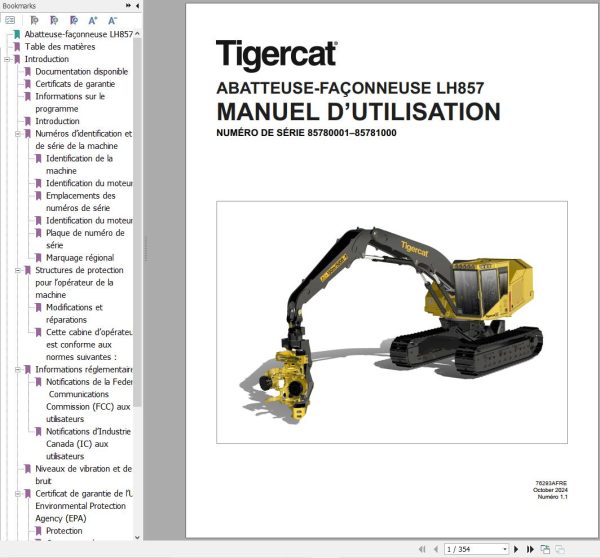Jump to the last page button
Viewport: 600px width, 558px height.
[x=530, y=549]
